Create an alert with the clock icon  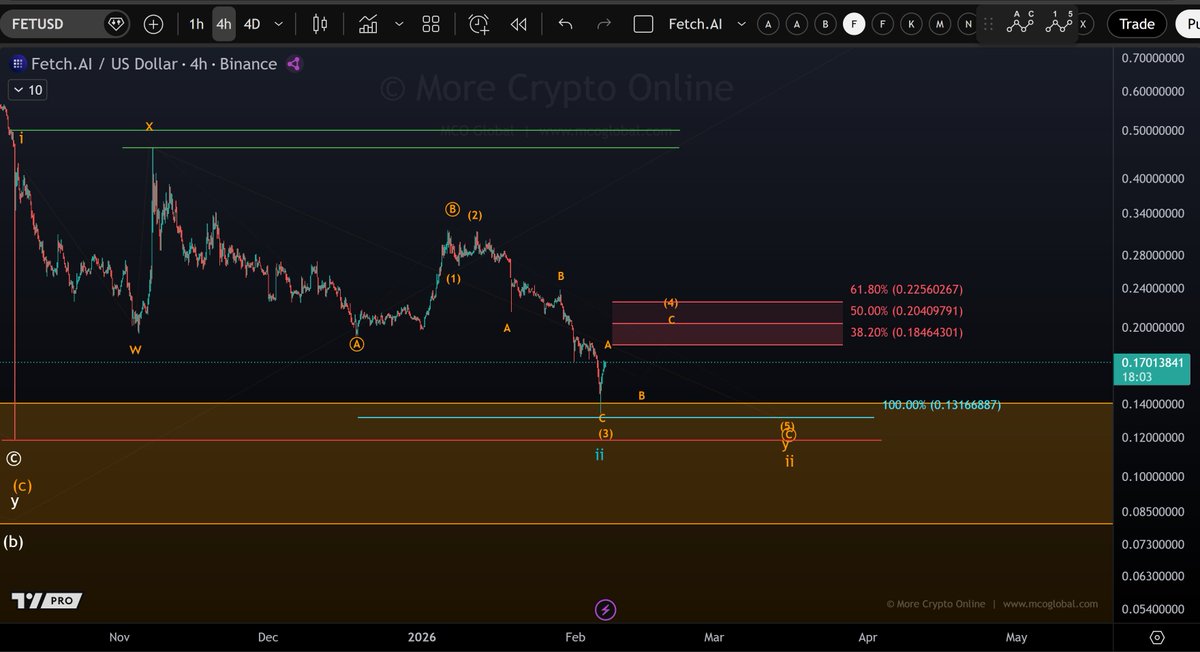(x=479, y=24)
